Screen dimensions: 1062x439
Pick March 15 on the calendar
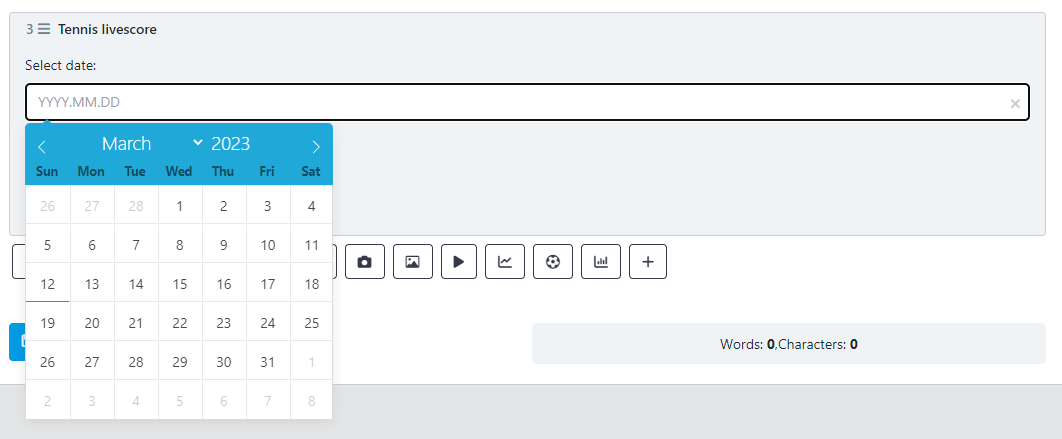(179, 283)
